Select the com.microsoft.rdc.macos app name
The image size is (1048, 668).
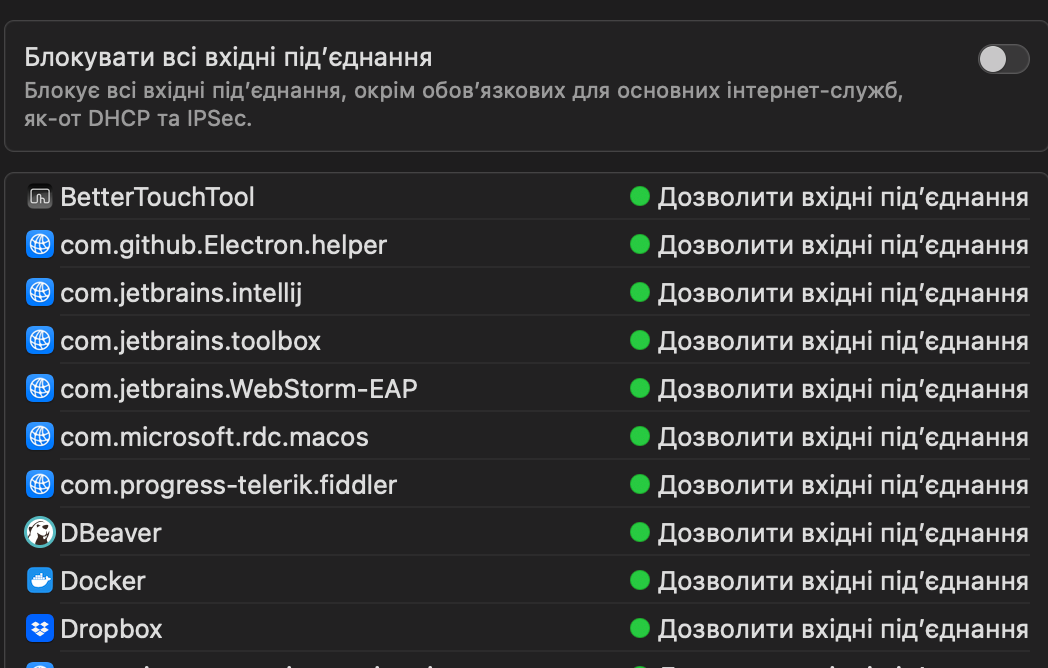point(214,437)
